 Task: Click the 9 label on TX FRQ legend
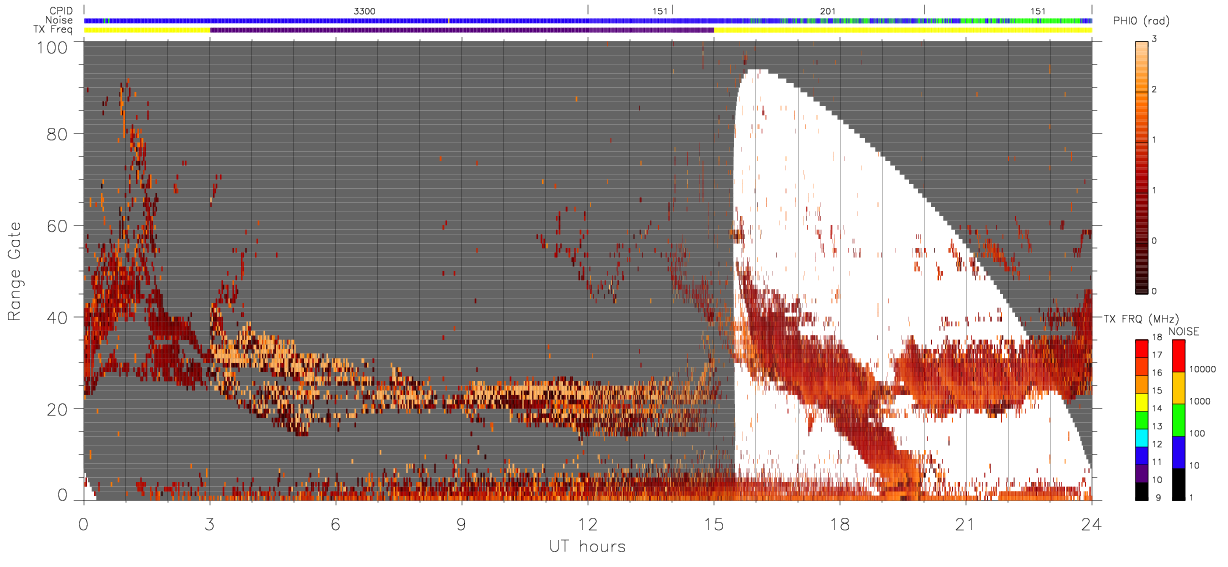1157,498
